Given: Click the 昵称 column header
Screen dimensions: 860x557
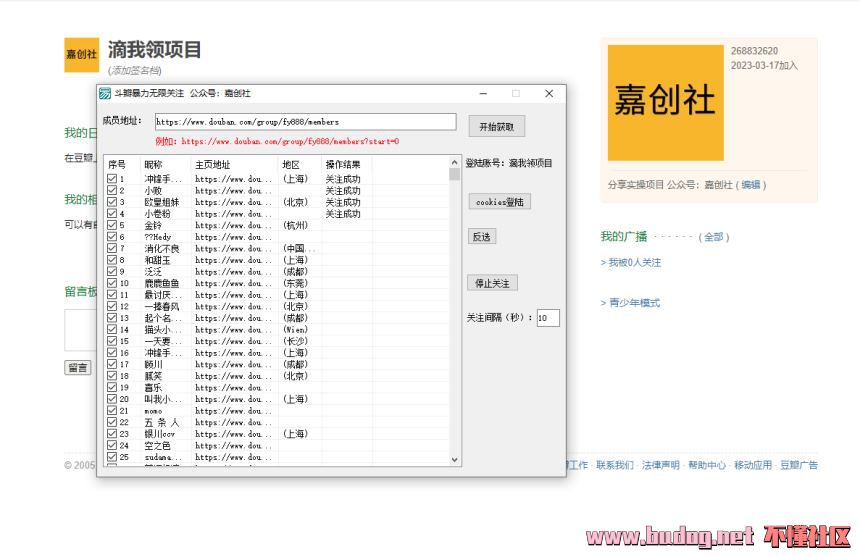Looking at the screenshot, I should [154, 164].
